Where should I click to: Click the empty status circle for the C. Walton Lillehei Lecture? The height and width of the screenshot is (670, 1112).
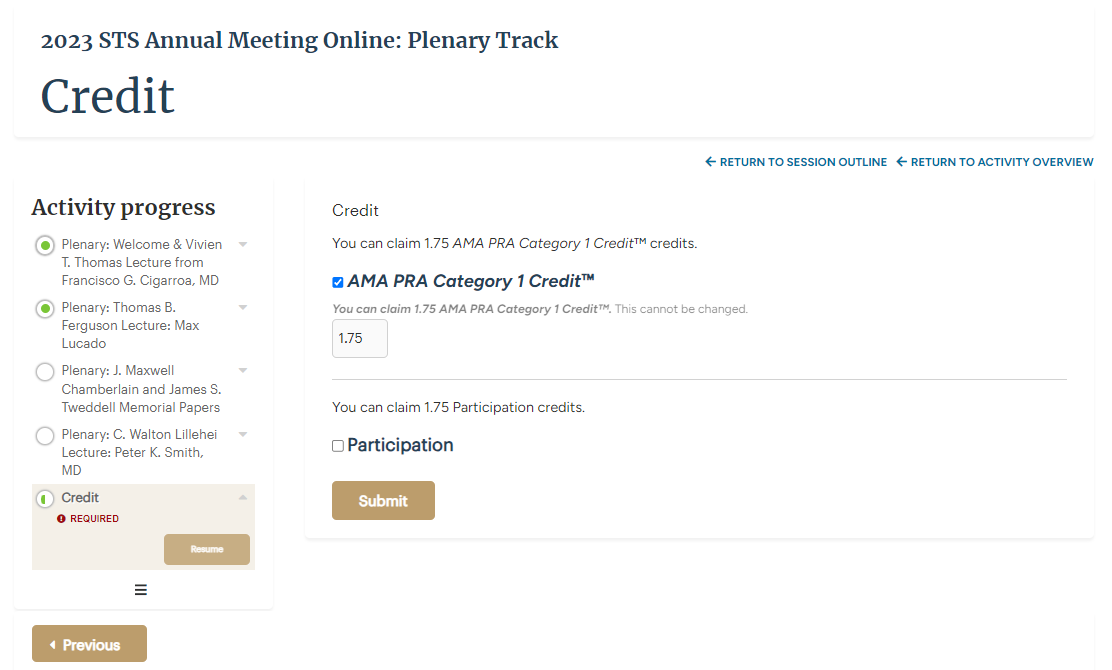(x=44, y=435)
